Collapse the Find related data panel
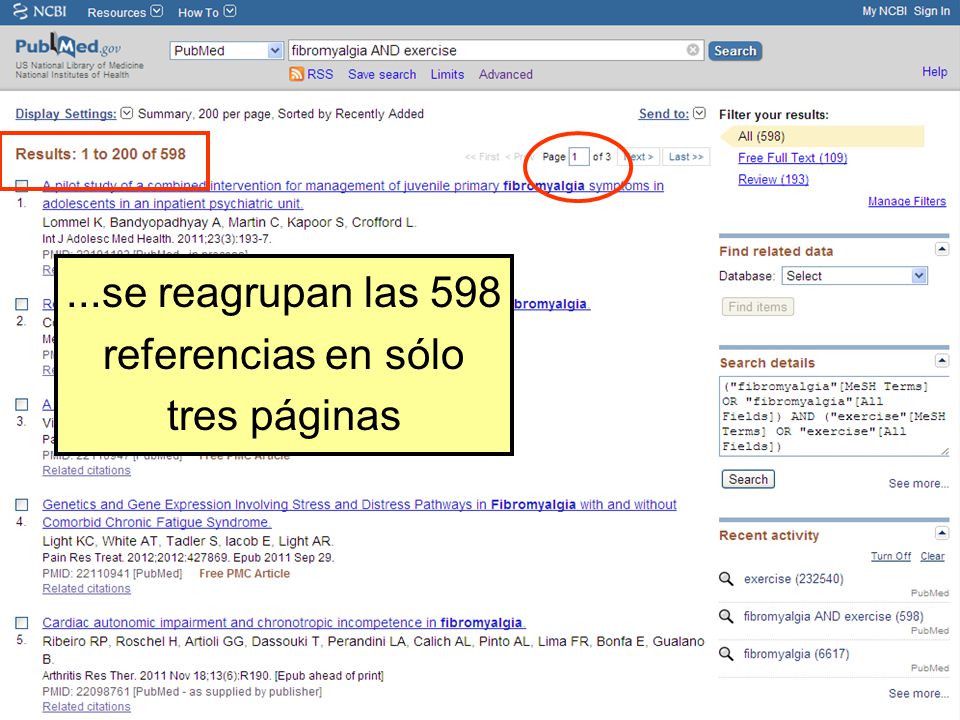Image resolution: width=960 pixels, height=720 pixels. 942,249
